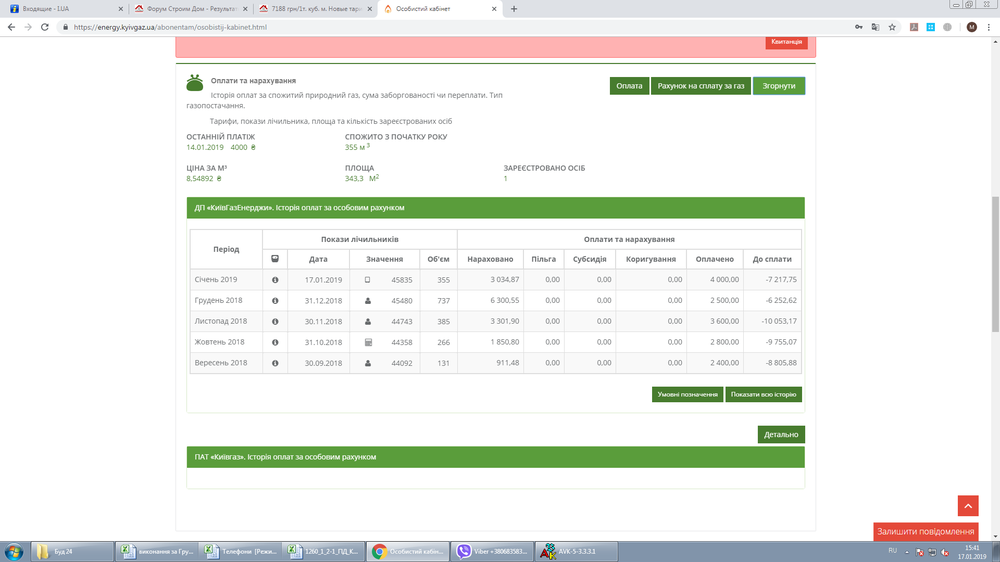Click person icon beside value 45480
Image resolution: width=1000 pixels, height=562 pixels.
click(367, 300)
